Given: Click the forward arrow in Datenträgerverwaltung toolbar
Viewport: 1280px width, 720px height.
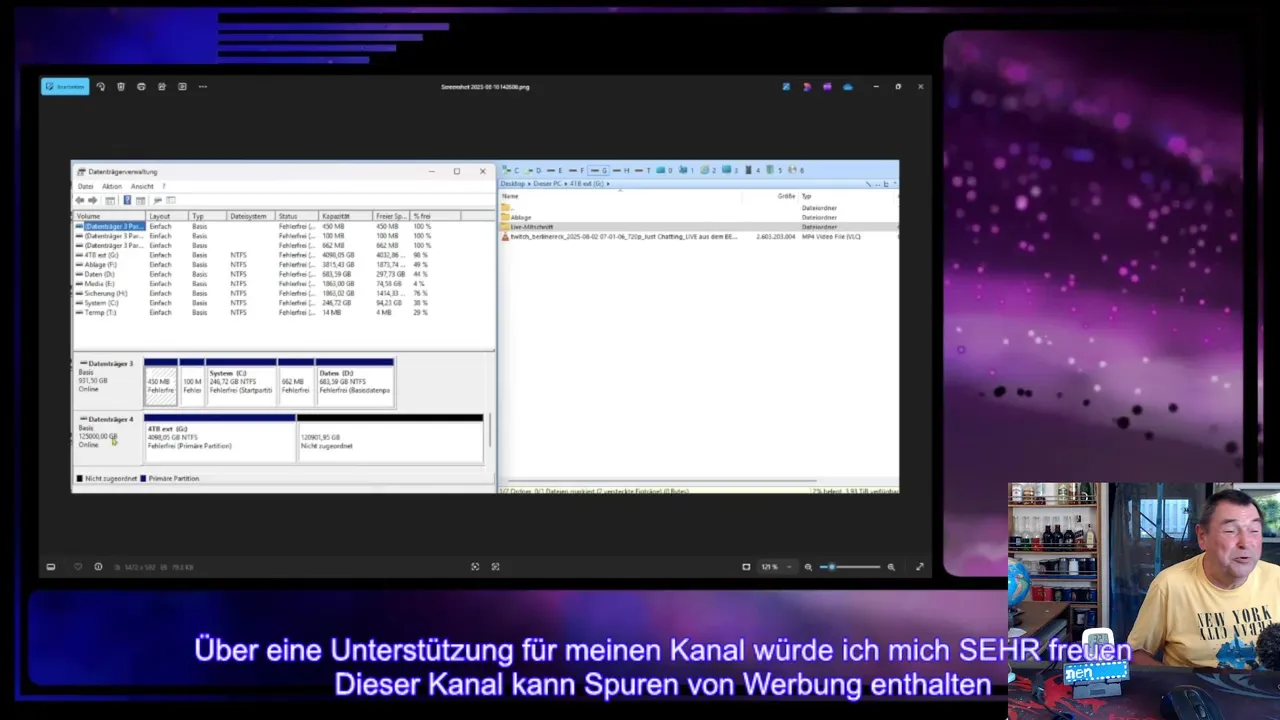Looking at the screenshot, I should pyautogui.click(x=93, y=200).
